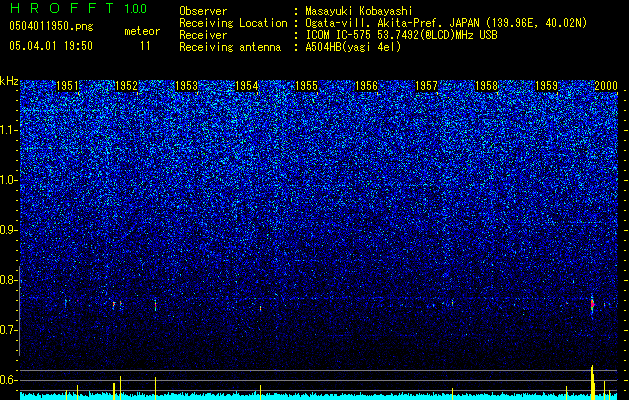Click the 2000 time marker

(x=606, y=86)
